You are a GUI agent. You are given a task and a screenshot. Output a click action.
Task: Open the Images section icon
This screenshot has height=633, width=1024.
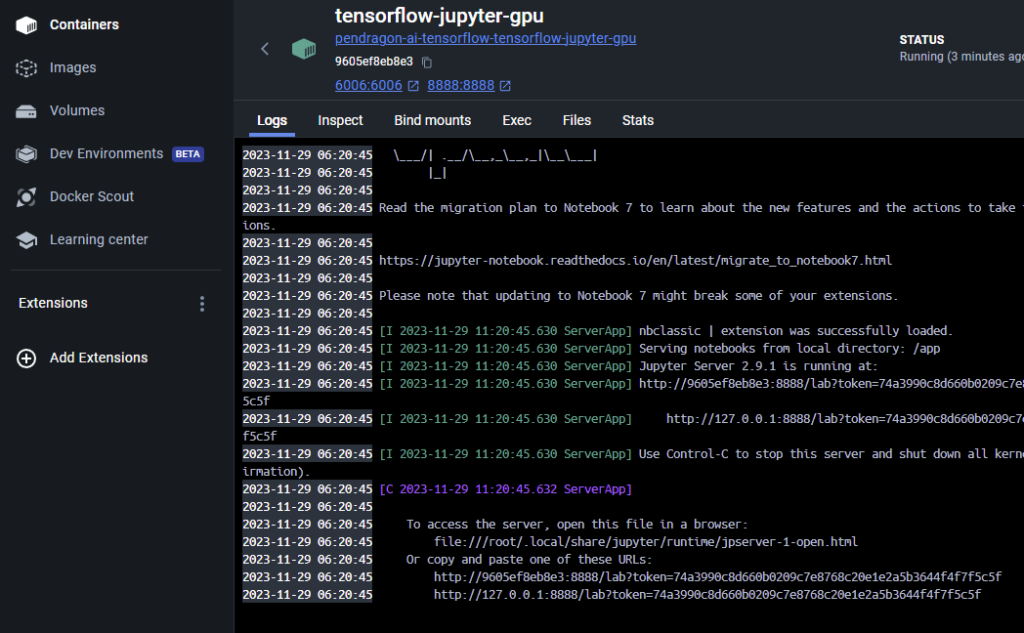pyautogui.click(x=26, y=68)
